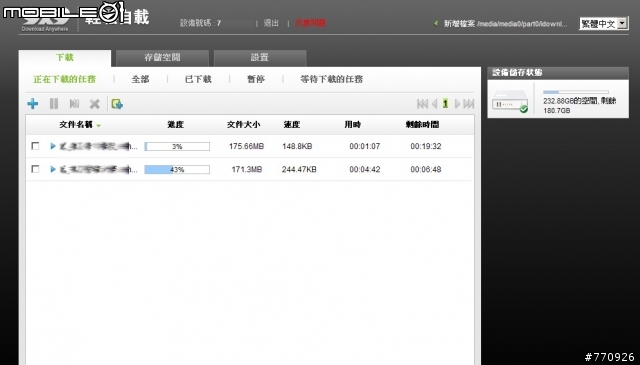Click the blurred file name of 3% download

(99, 146)
